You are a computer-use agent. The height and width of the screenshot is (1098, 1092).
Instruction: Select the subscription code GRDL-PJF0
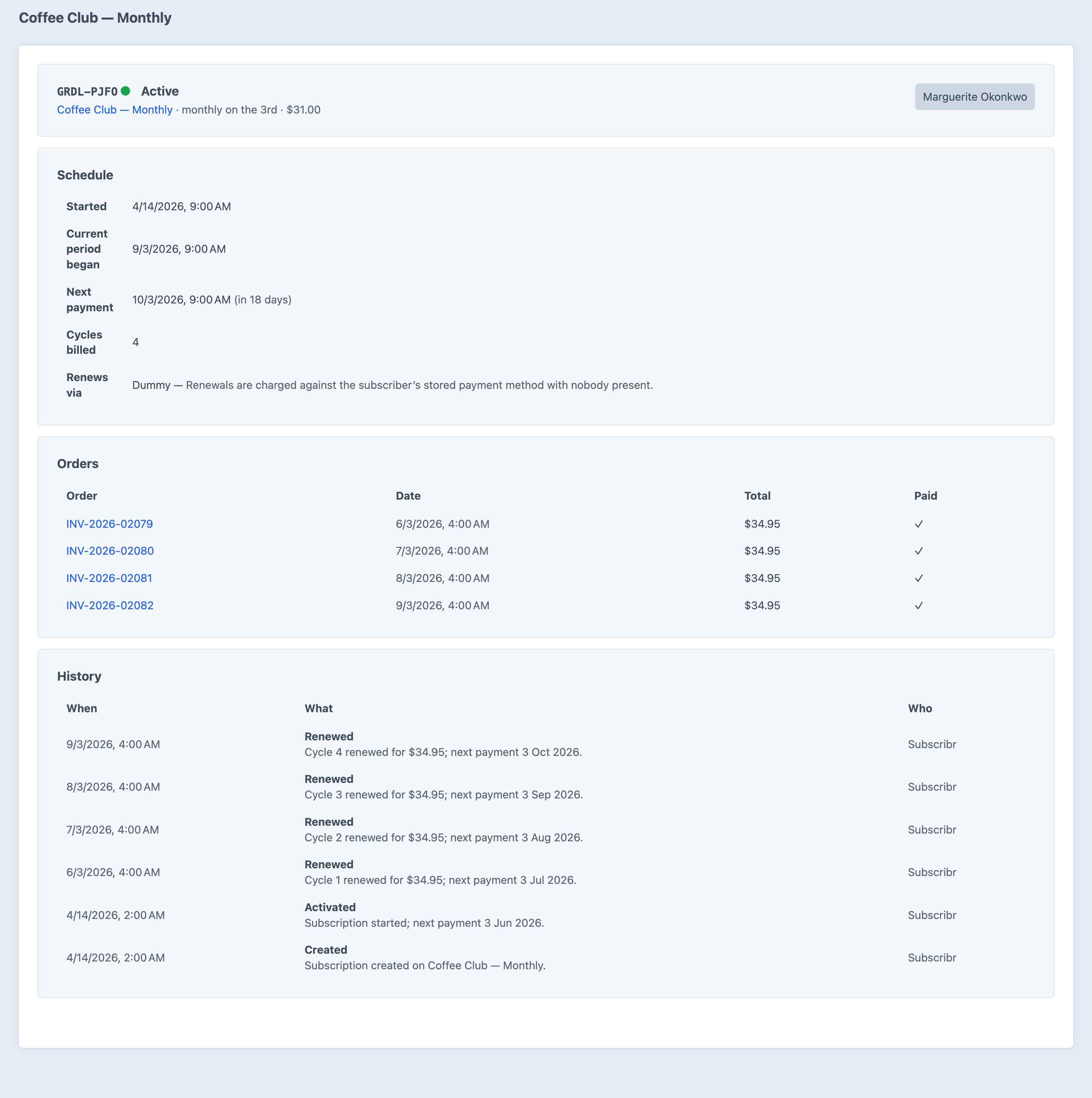(87, 92)
